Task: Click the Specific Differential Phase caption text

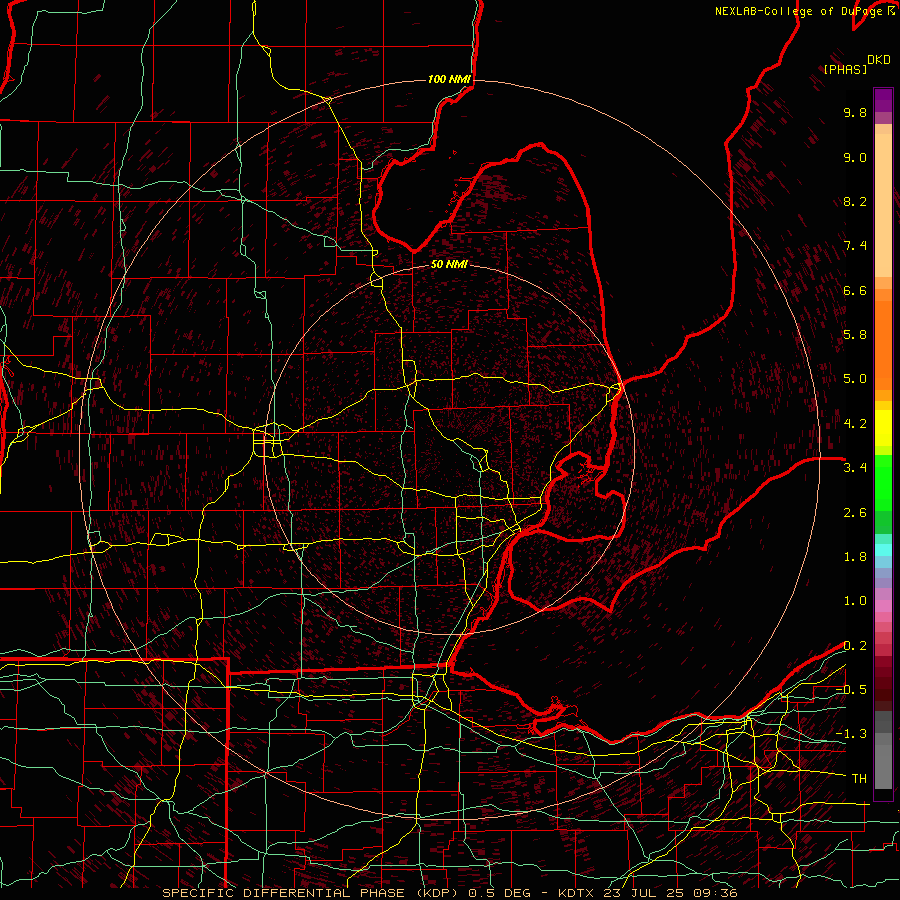Action: click(450, 893)
